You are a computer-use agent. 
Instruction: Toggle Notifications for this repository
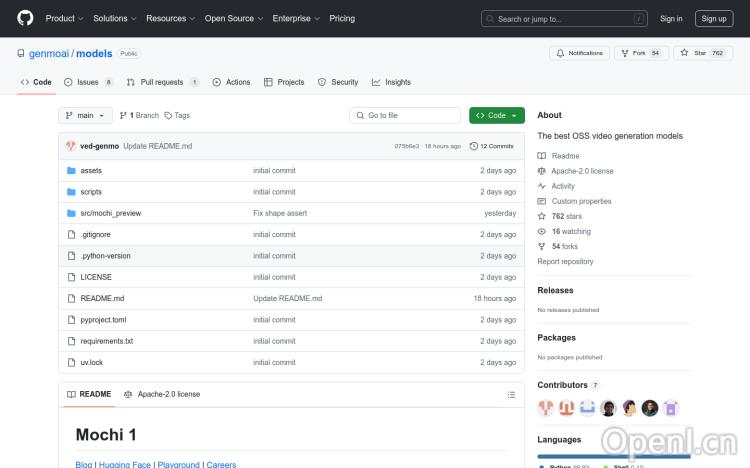click(x=578, y=53)
